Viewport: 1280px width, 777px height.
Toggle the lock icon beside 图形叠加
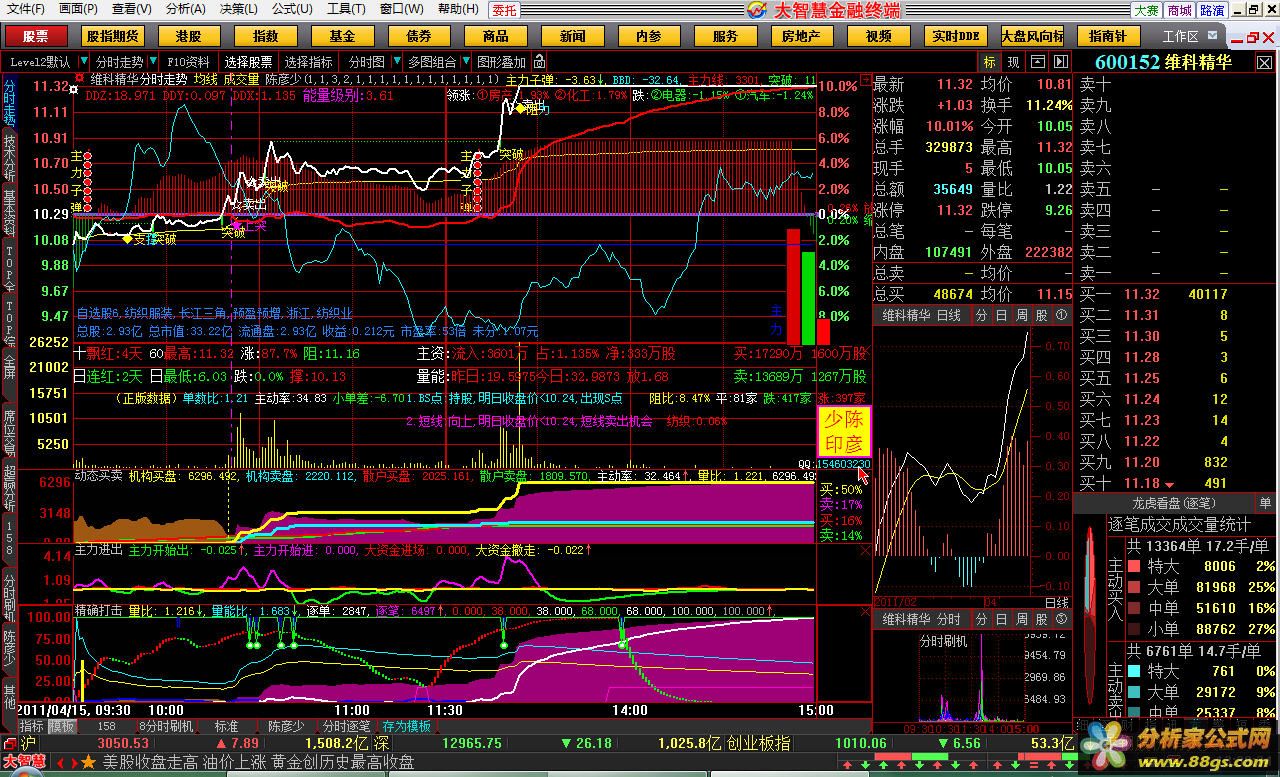(x=539, y=61)
